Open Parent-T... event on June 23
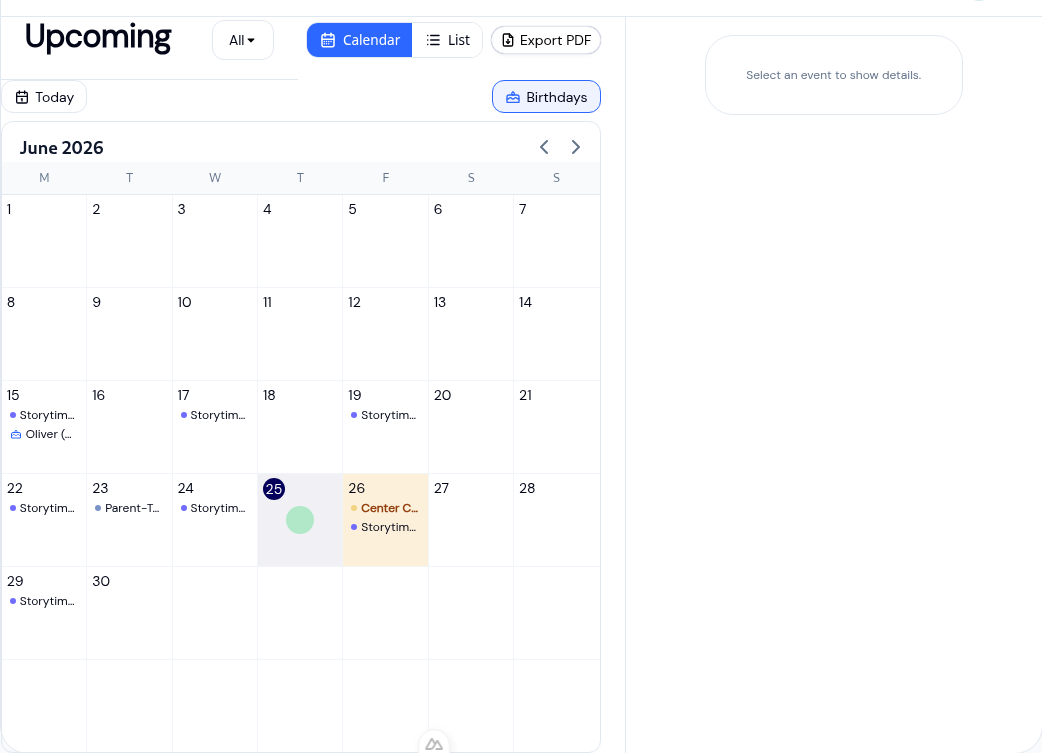This screenshot has width=1042, height=754. pos(128,508)
